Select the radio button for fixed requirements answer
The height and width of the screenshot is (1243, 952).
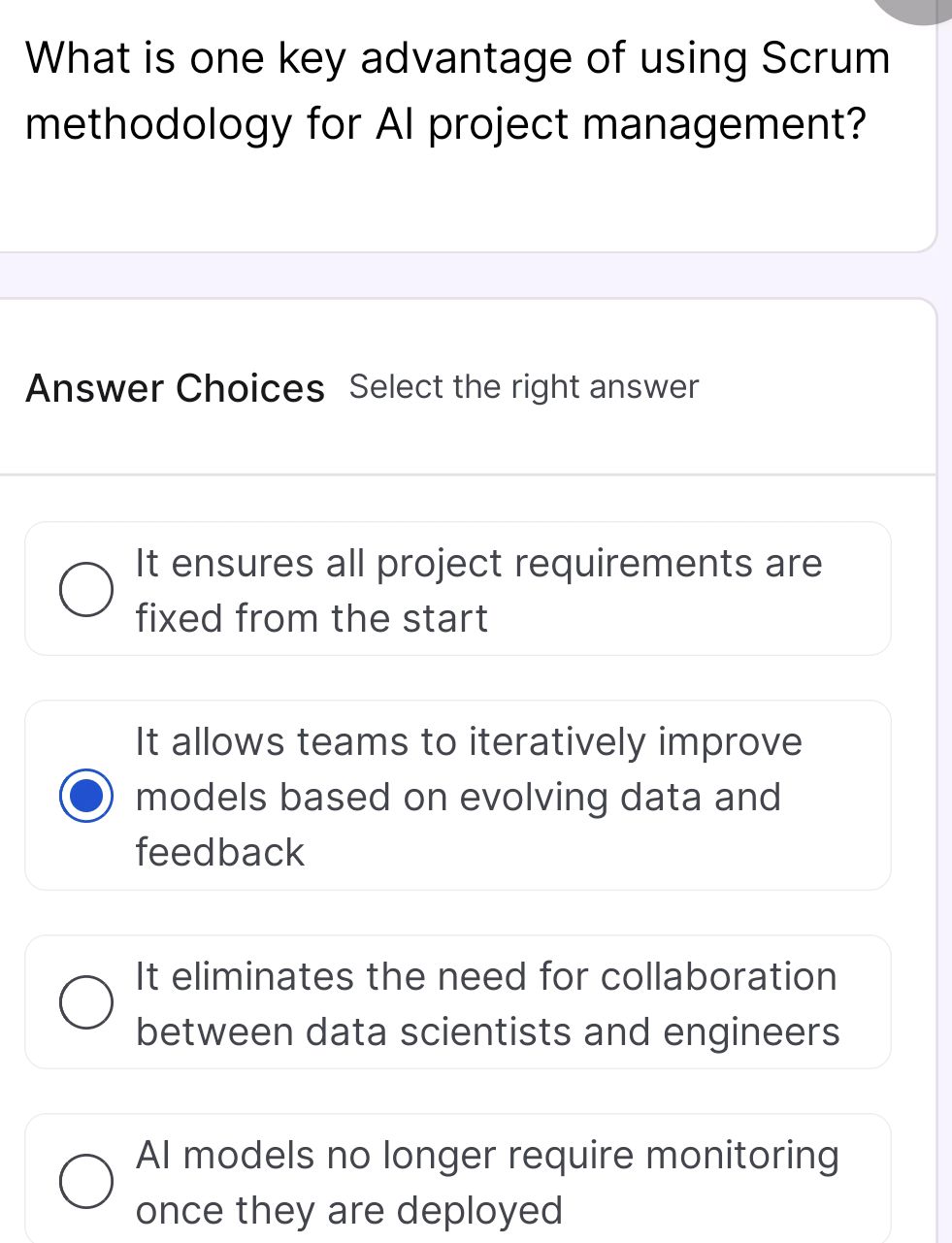[x=87, y=588]
